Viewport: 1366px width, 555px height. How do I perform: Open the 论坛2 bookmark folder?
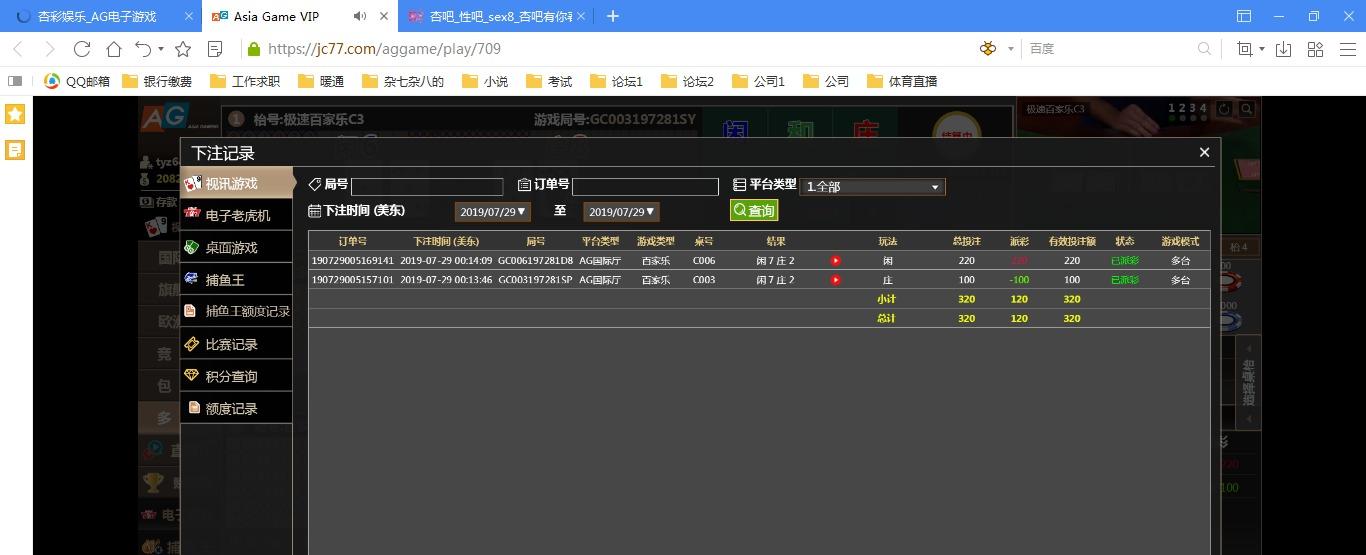[687, 81]
